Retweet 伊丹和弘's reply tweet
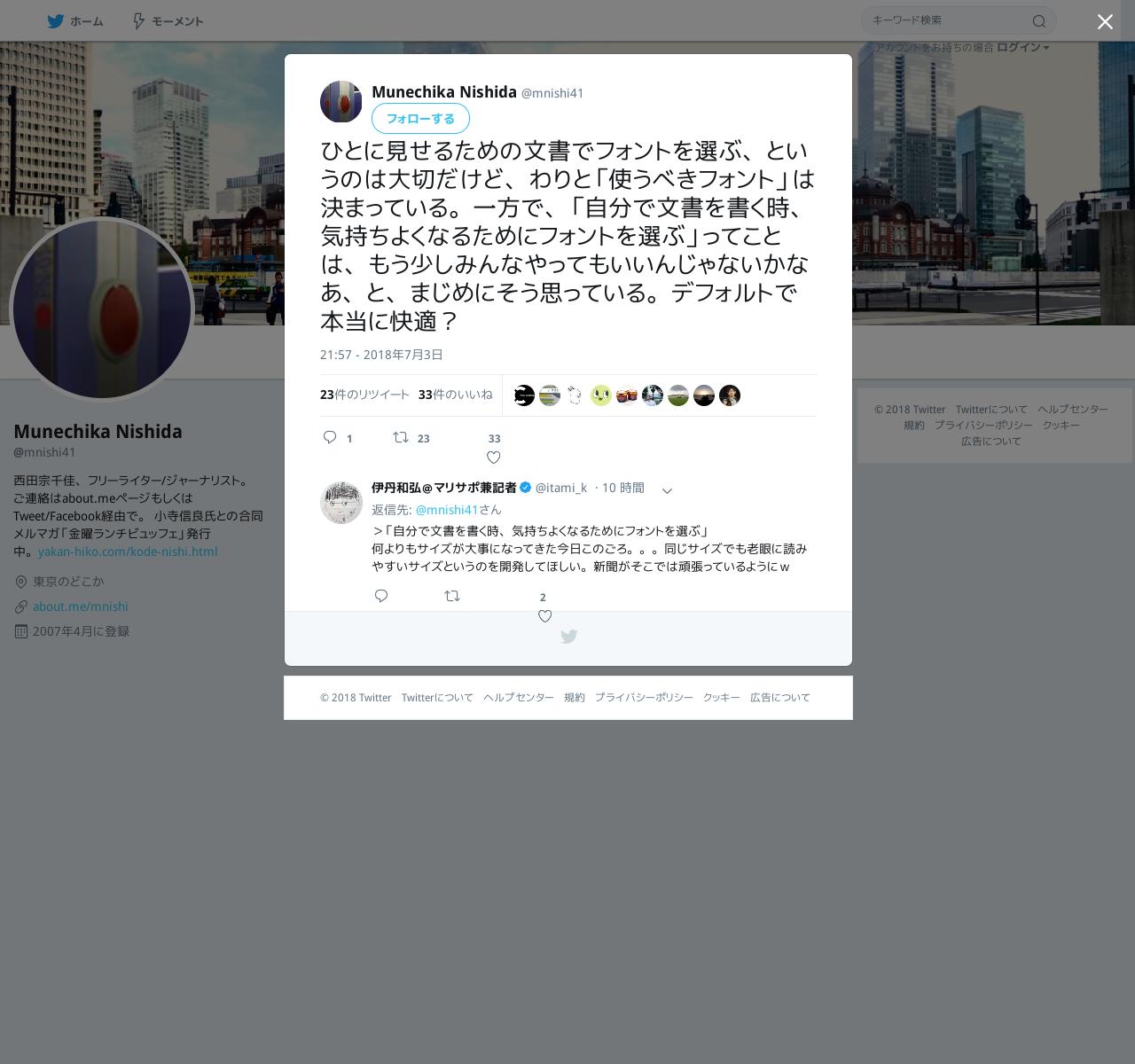 click(452, 596)
